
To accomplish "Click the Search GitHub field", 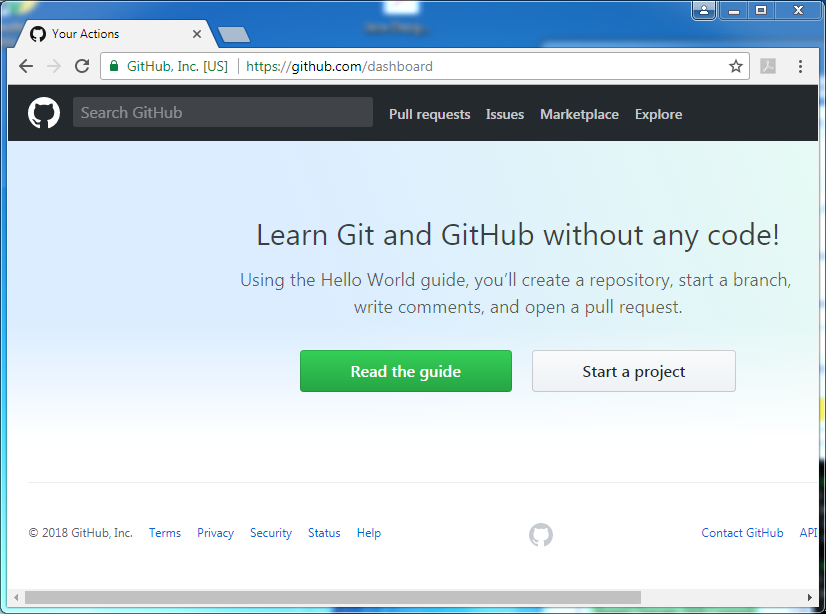I will pos(223,112).
